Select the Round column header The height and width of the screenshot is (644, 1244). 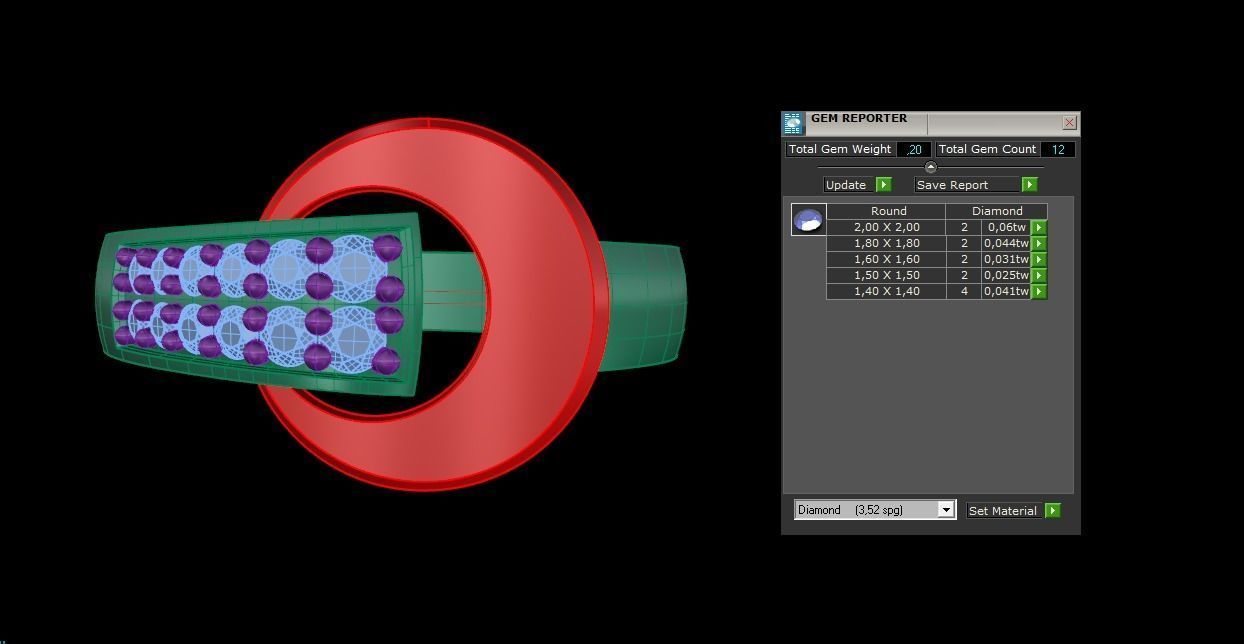pos(887,211)
